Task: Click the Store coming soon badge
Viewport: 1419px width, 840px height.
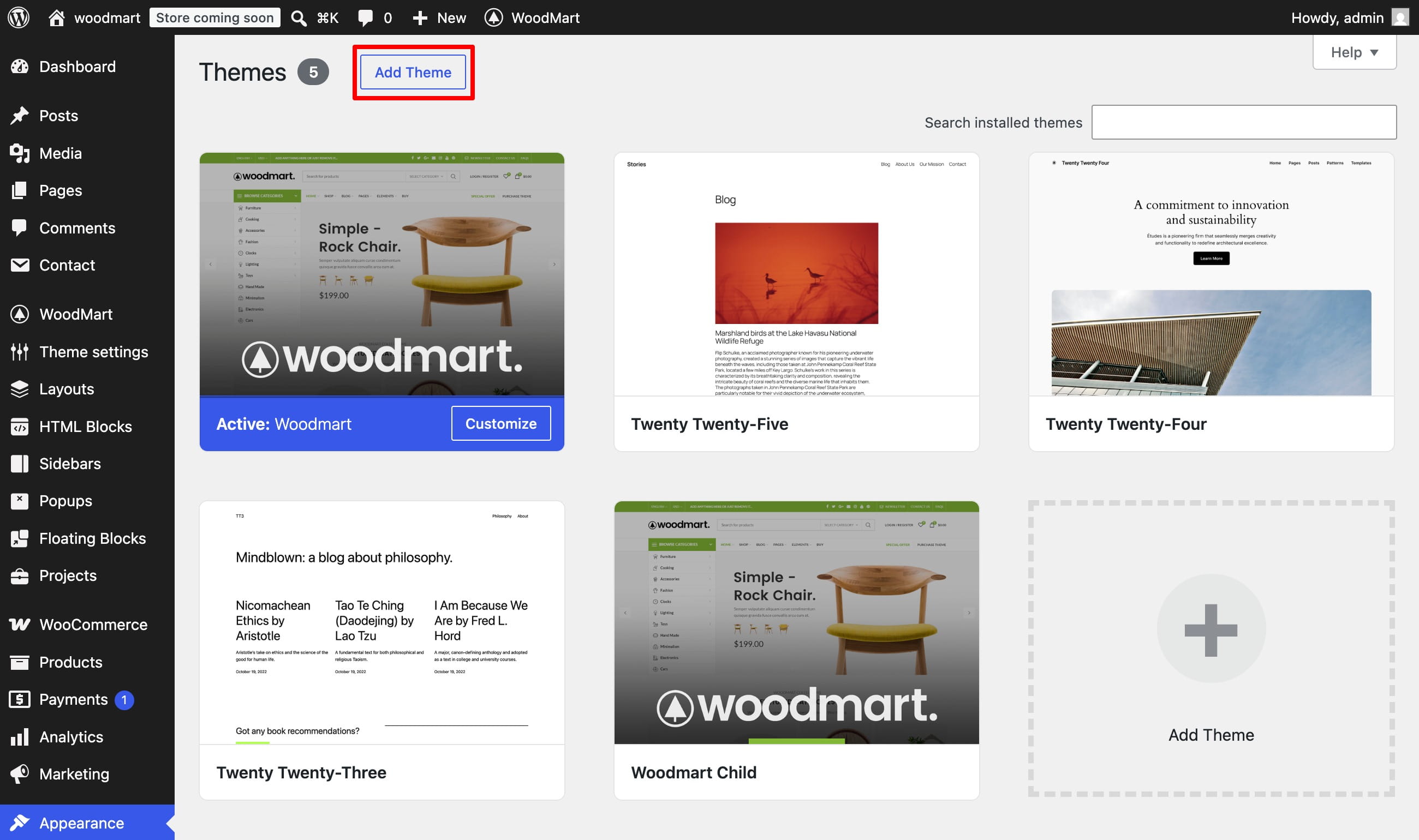Action: click(214, 17)
